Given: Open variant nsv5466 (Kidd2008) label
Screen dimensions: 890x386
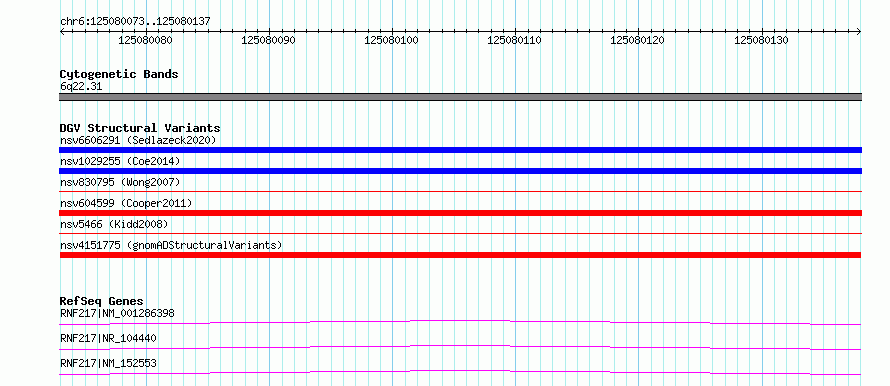Looking at the screenshot, I should pyautogui.click(x=114, y=224).
